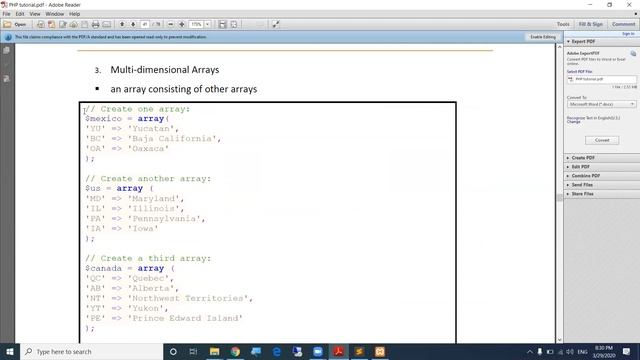The image size is (640, 360).
Task: Open the Convert To Microsoft Word dropdown
Action: point(602,104)
